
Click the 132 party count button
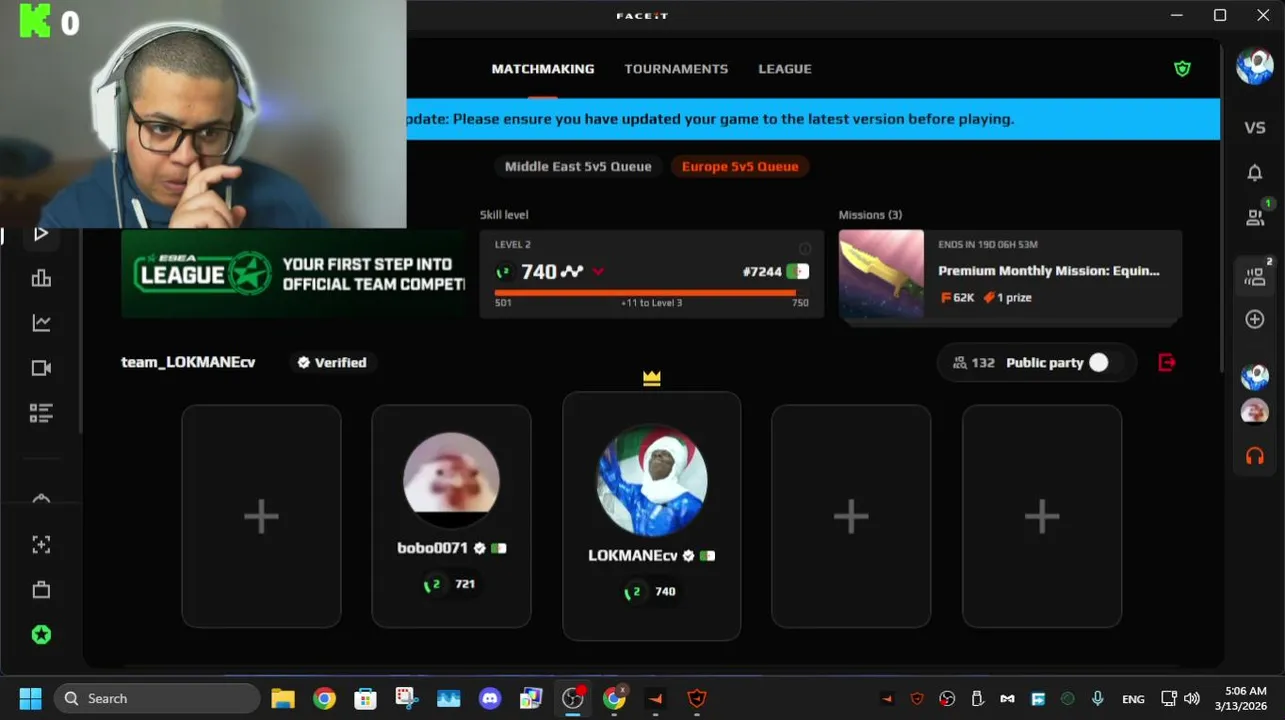point(974,362)
